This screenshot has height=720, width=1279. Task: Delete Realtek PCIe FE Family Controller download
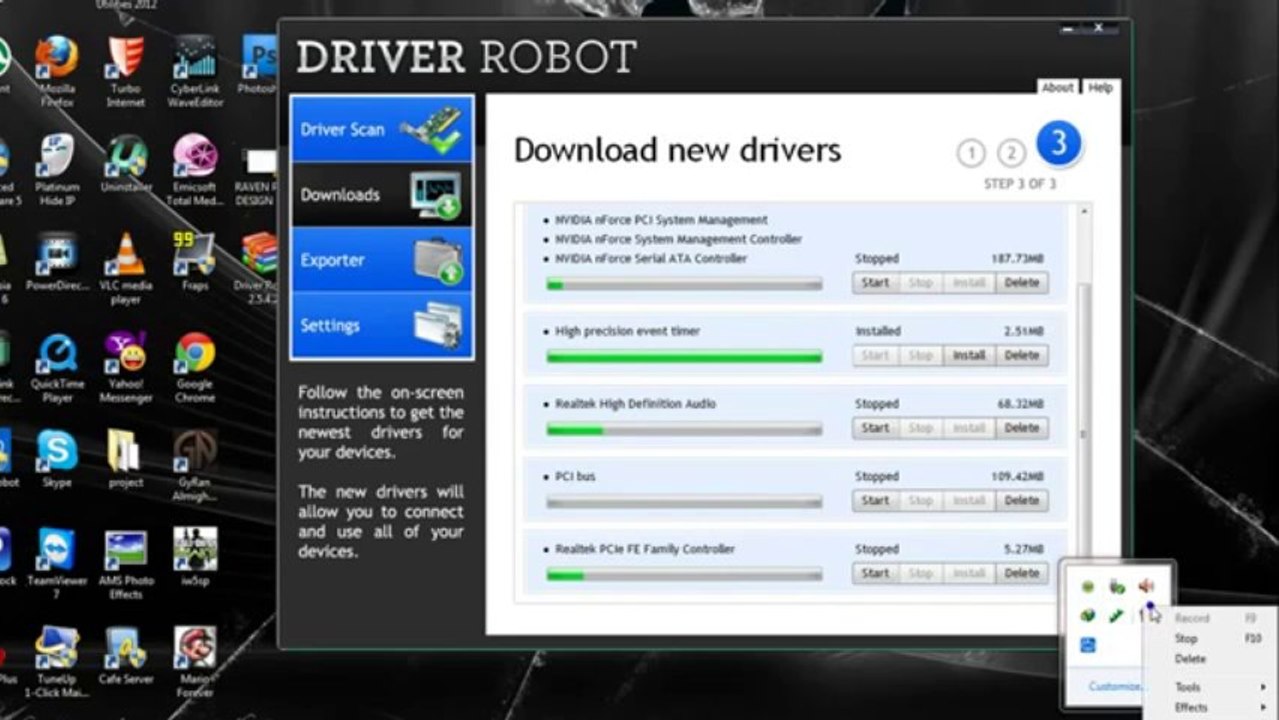(1021, 573)
